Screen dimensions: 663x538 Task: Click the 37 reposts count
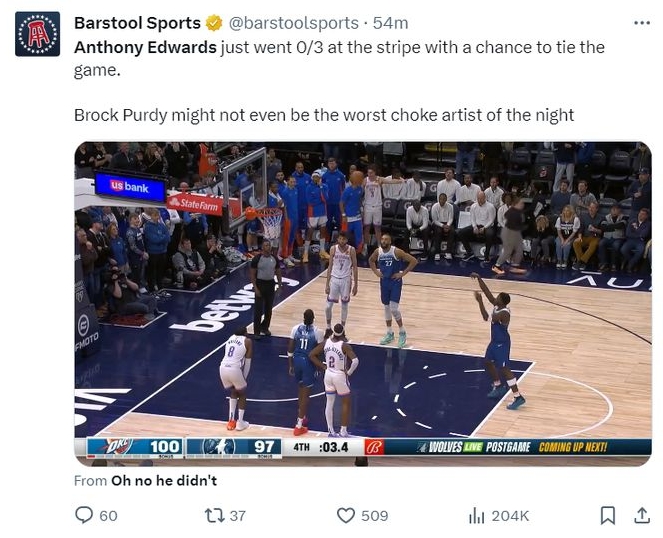click(238, 516)
